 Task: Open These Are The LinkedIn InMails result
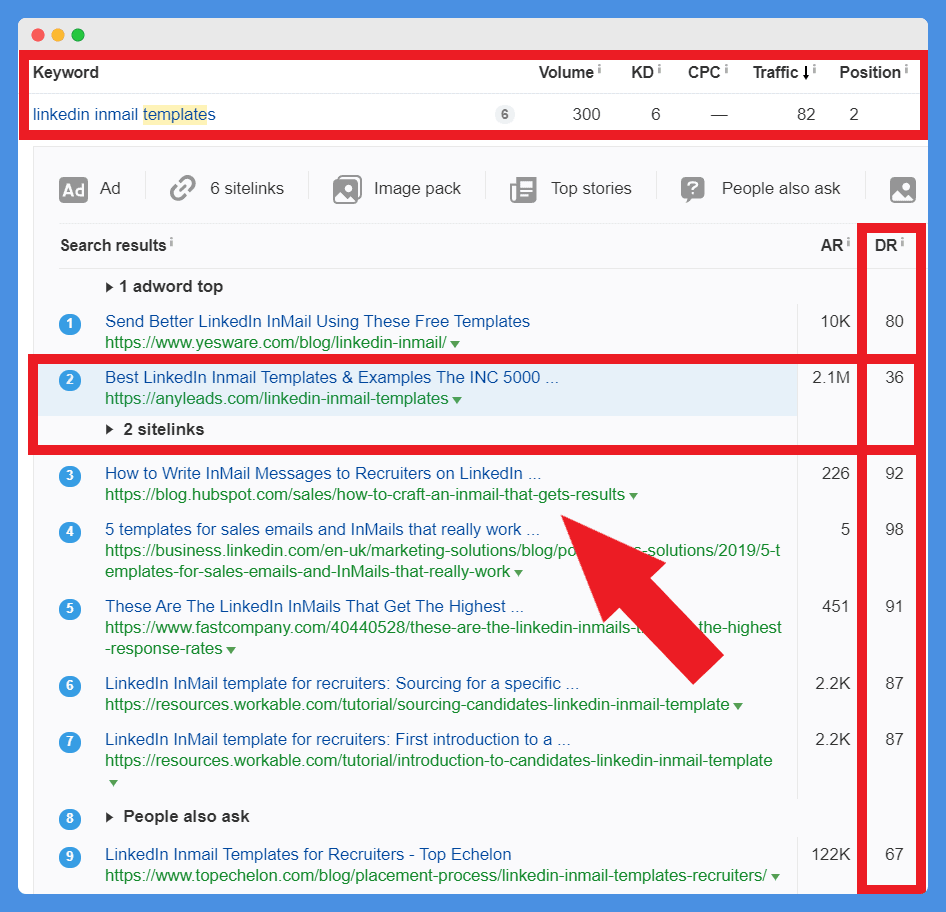click(314, 606)
